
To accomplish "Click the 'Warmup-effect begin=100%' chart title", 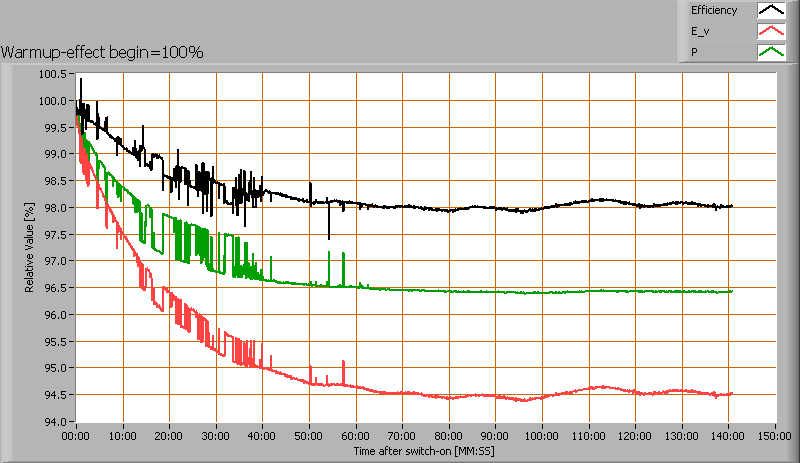I will coord(103,52).
